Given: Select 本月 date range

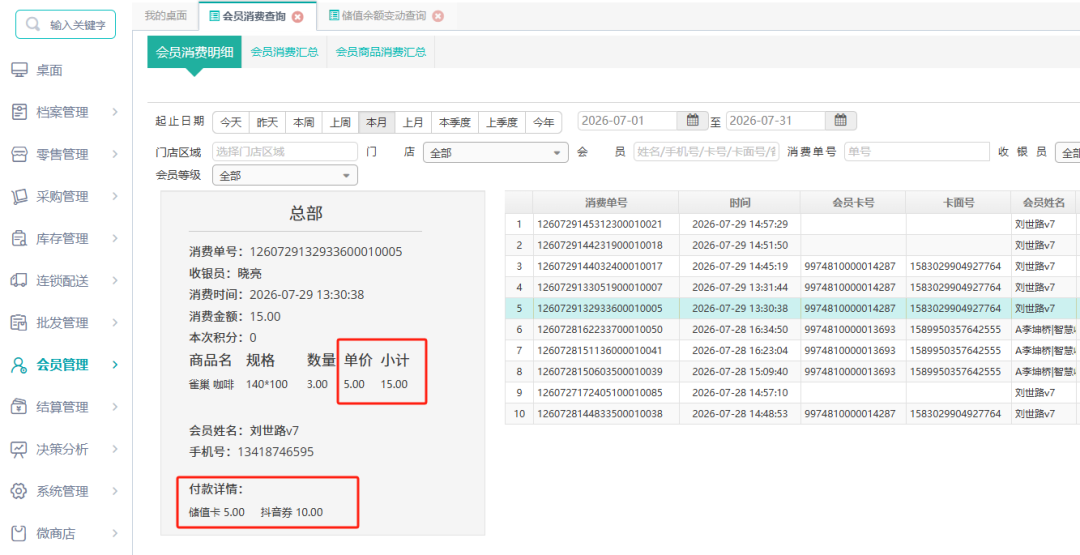Looking at the screenshot, I should 377,122.
